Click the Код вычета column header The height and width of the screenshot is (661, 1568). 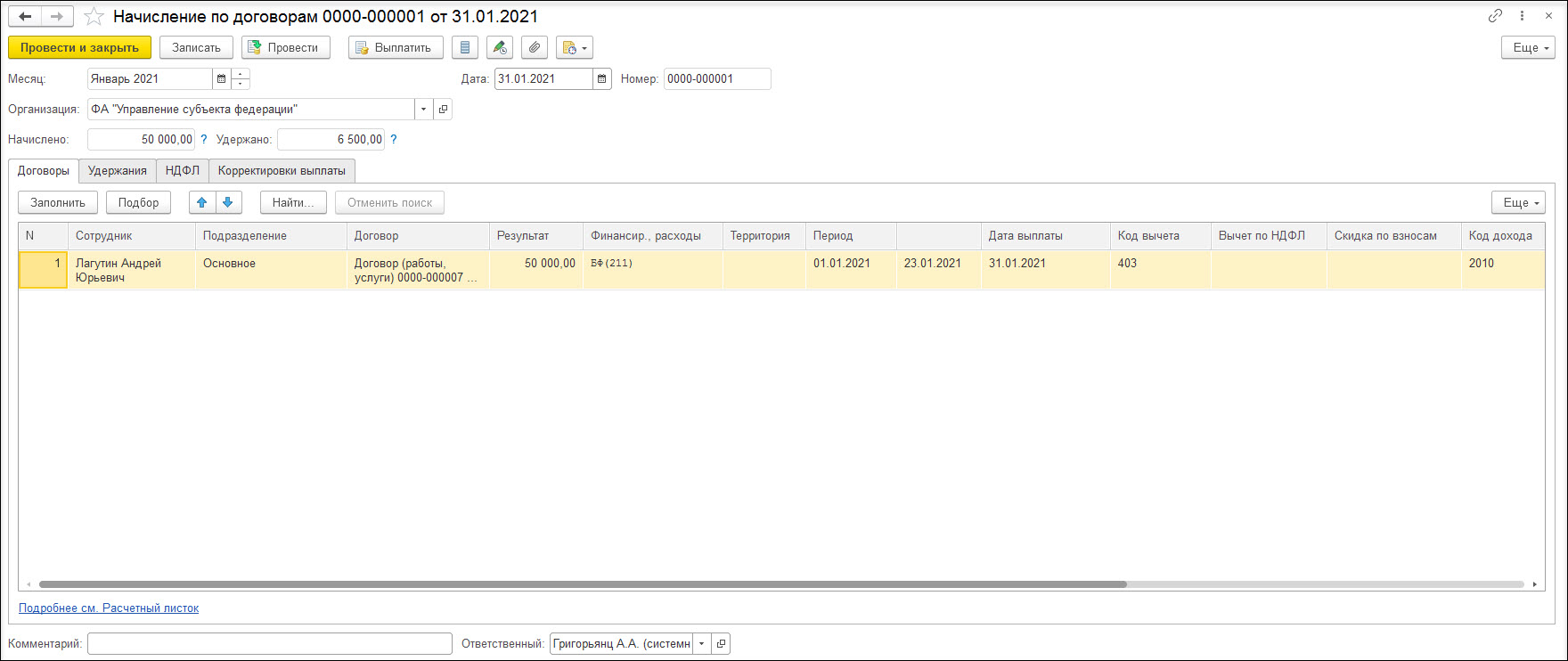(1160, 236)
